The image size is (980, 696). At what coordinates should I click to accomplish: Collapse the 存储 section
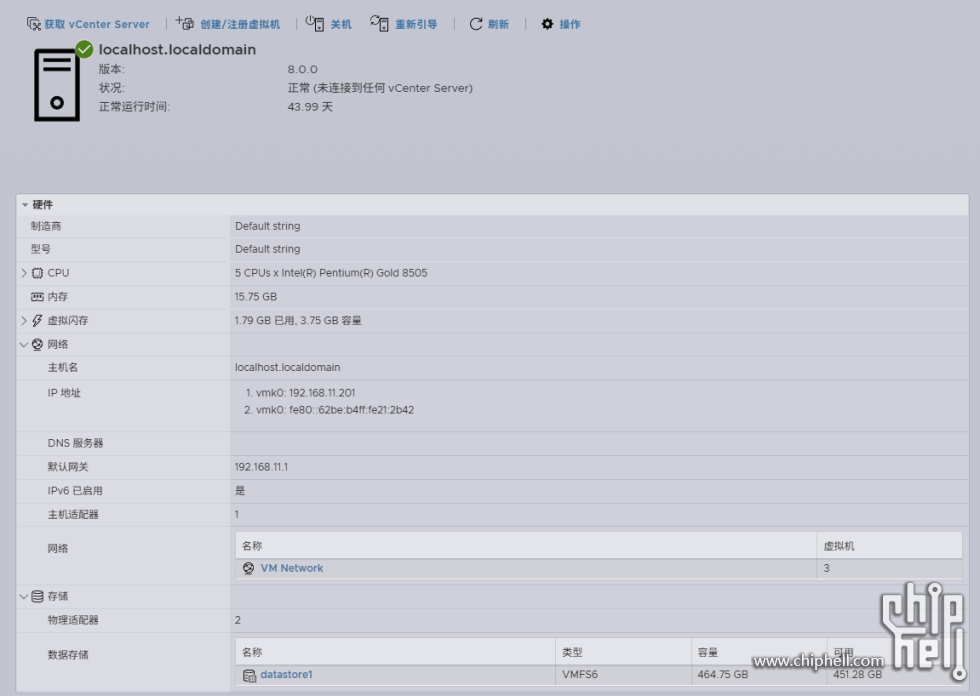(24, 596)
